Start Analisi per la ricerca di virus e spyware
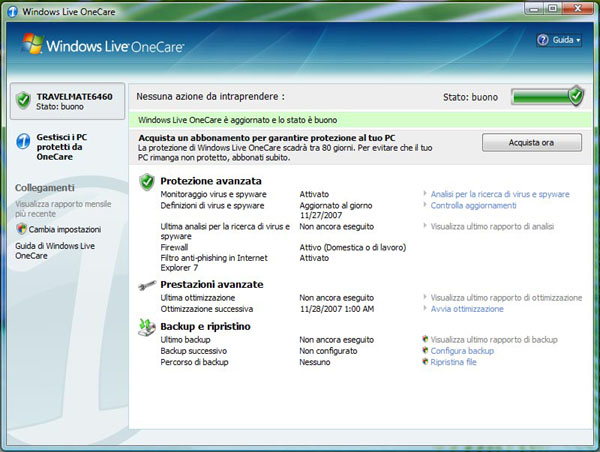Viewport: 600px width, 452px height. 500,194
